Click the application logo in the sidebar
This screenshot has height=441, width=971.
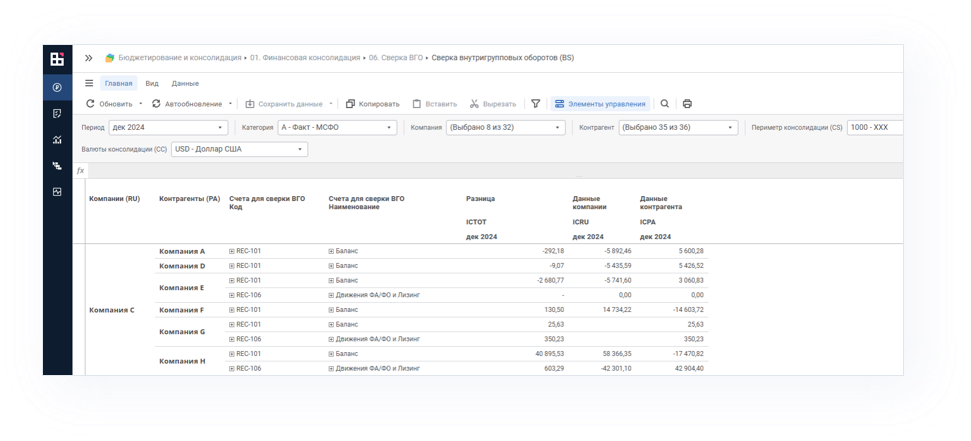click(x=57, y=59)
